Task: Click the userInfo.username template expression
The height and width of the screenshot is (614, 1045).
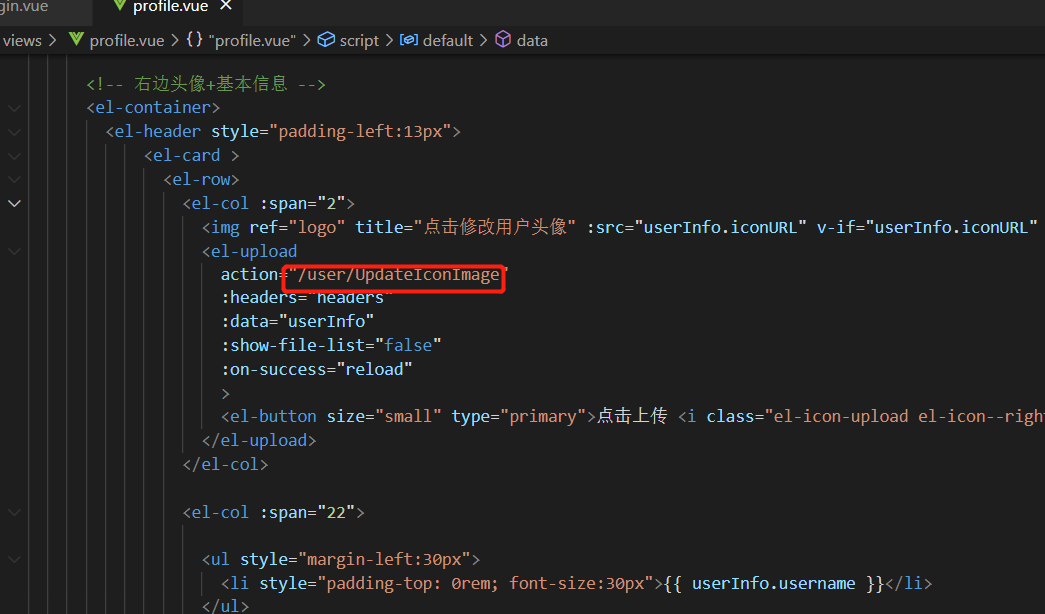Action: [774, 584]
